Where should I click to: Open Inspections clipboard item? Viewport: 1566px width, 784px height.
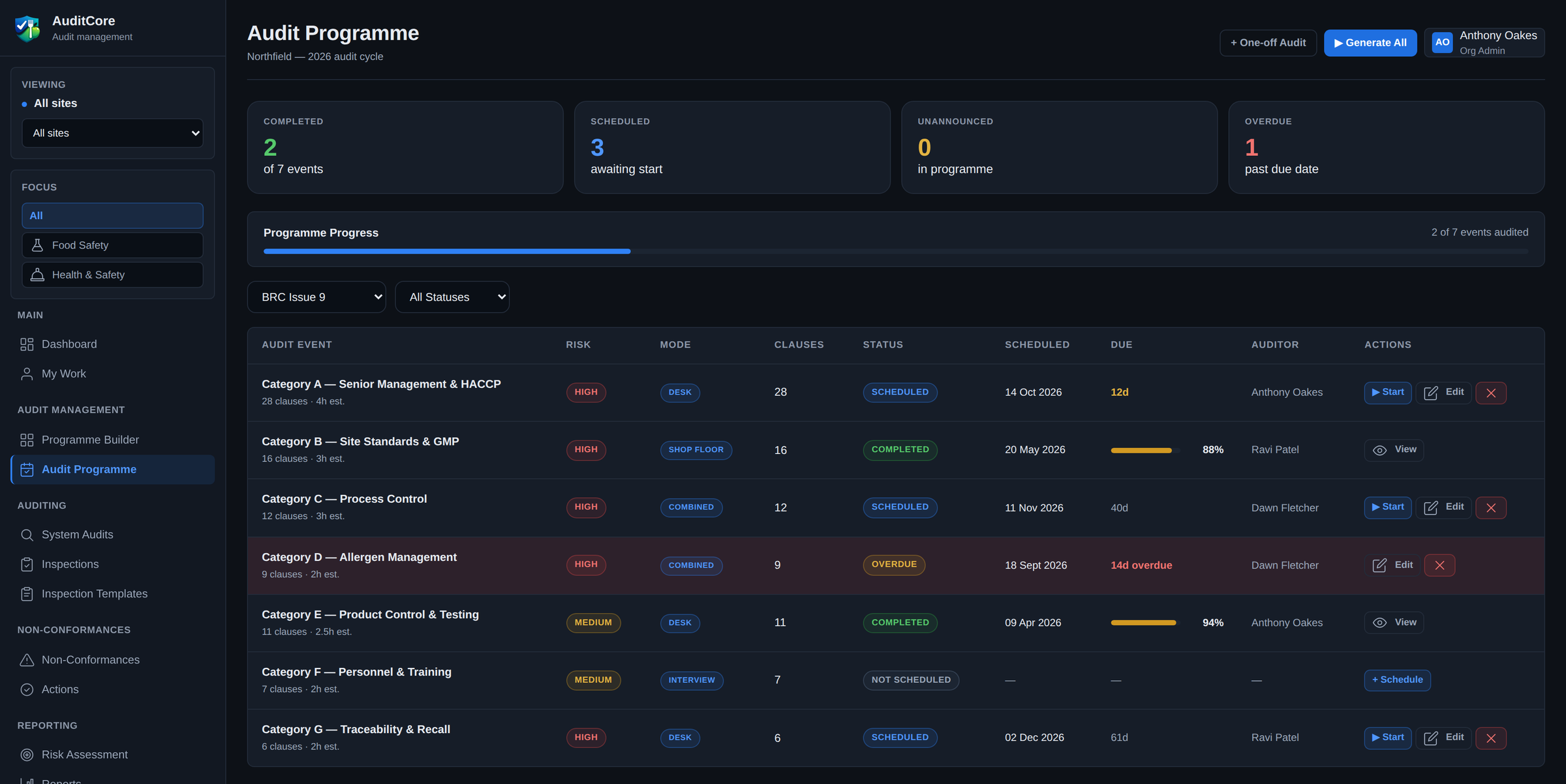click(x=112, y=564)
